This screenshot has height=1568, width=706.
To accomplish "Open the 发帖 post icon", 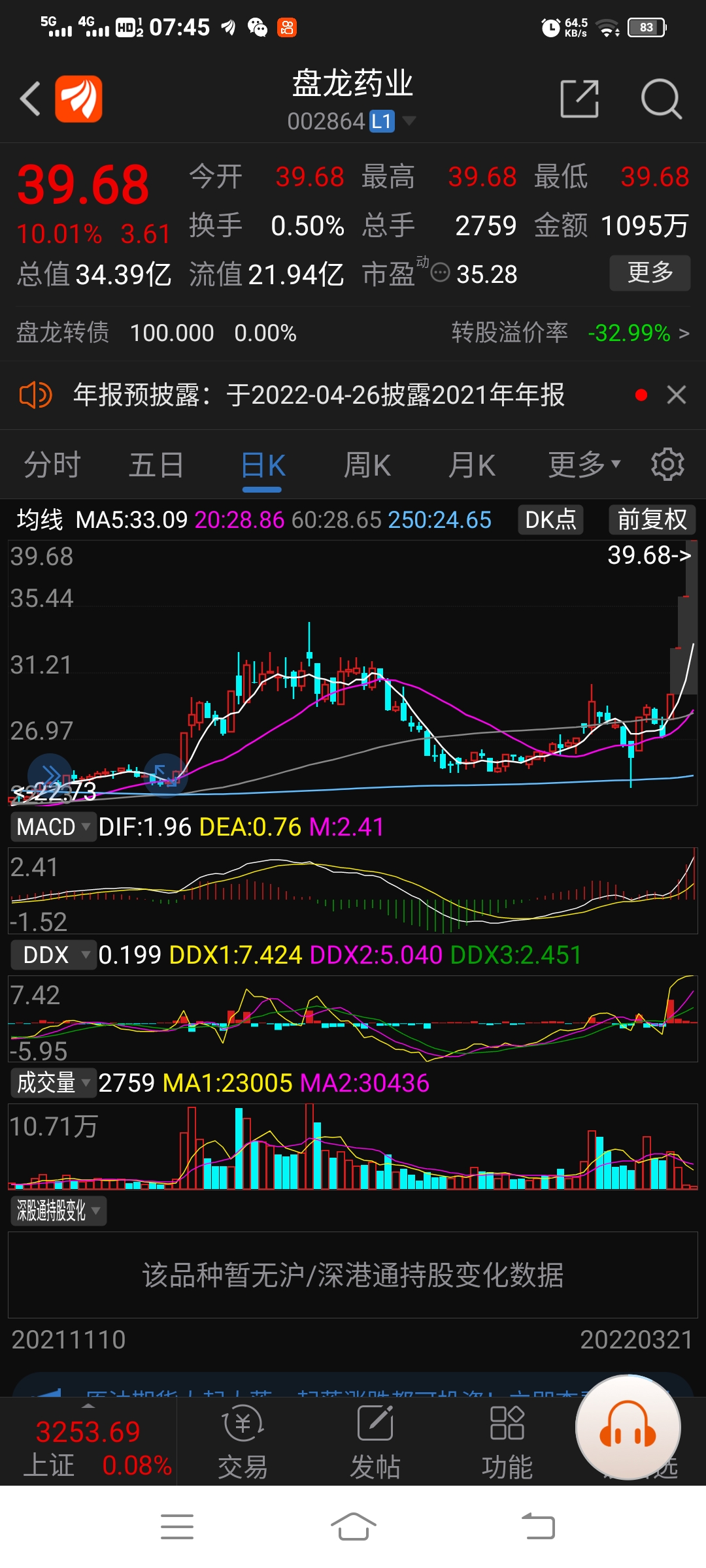I will click(375, 1441).
